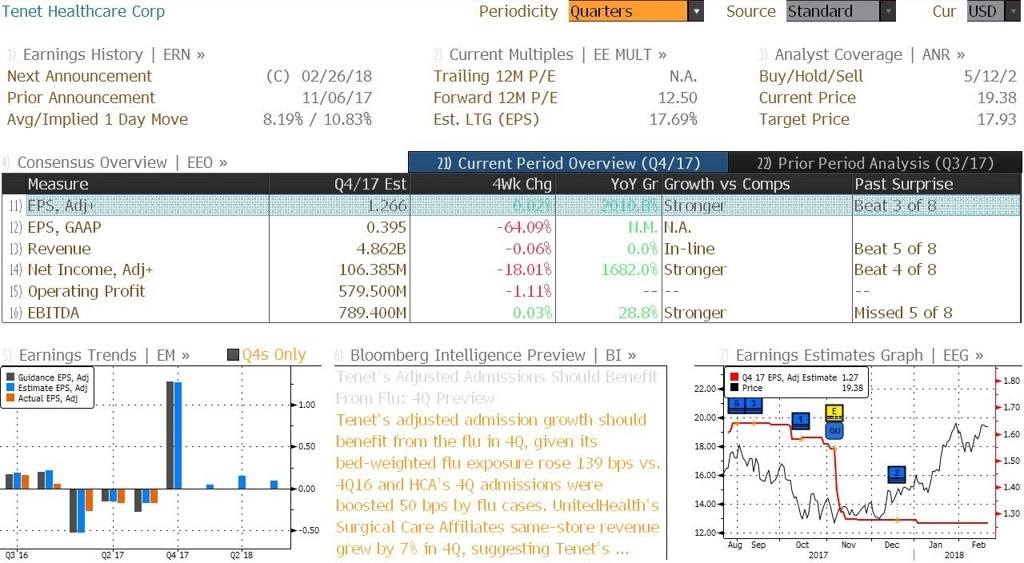
Task: Click the blue GU guidance marker
Action: click(835, 430)
